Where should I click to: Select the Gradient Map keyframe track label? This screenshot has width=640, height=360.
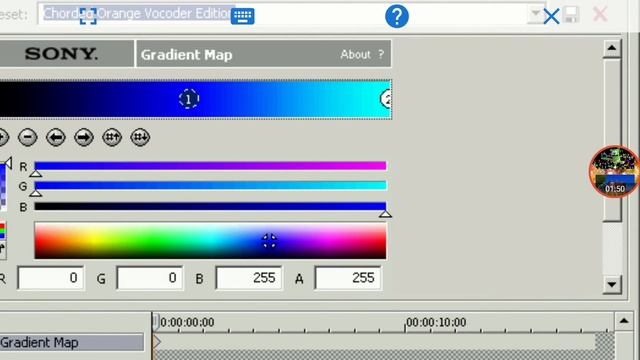71,342
